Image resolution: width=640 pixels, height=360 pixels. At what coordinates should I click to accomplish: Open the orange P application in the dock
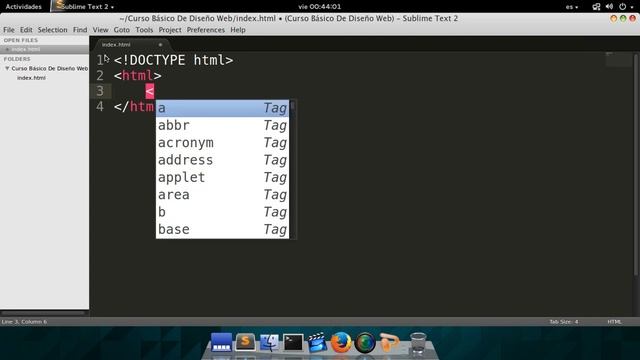pyautogui.click(x=389, y=342)
